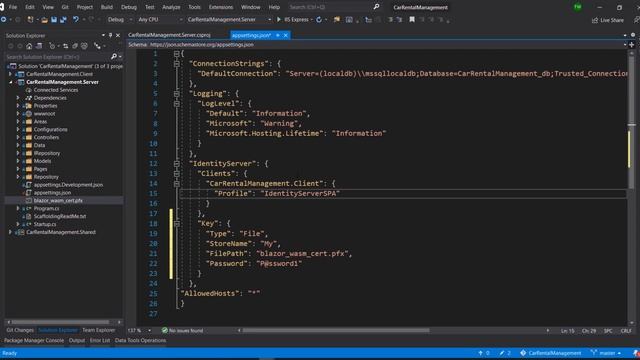
Task: Open the Output window tab
Action: pos(77,340)
